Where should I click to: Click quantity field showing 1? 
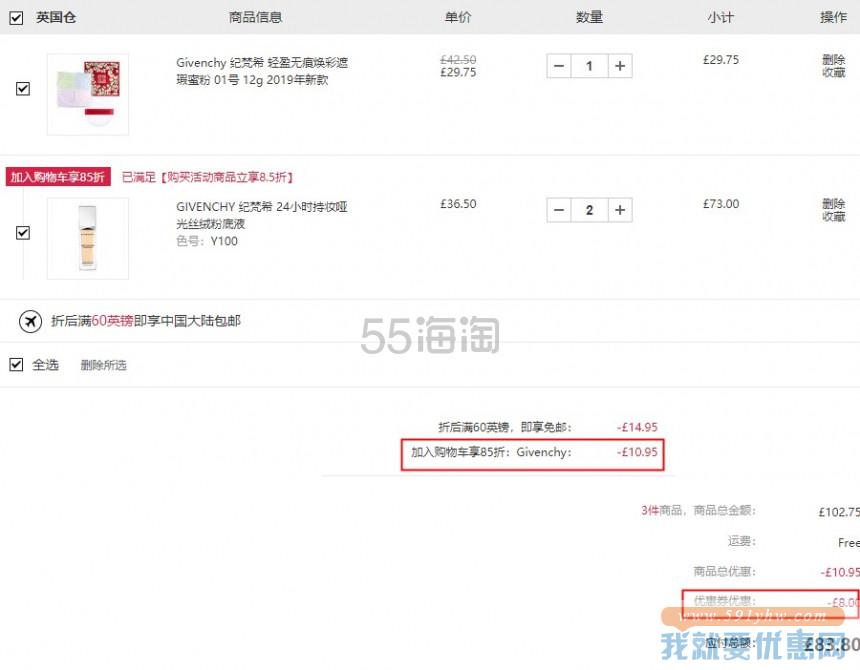[x=589, y=66]
